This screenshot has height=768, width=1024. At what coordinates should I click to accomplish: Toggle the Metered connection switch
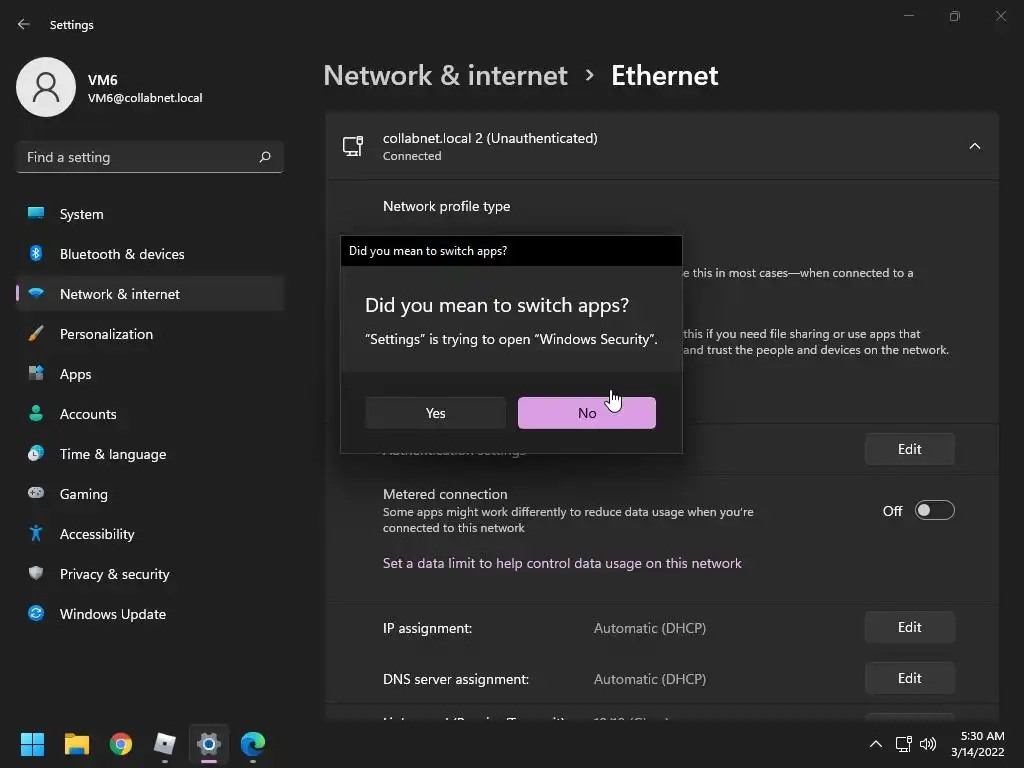935,511
